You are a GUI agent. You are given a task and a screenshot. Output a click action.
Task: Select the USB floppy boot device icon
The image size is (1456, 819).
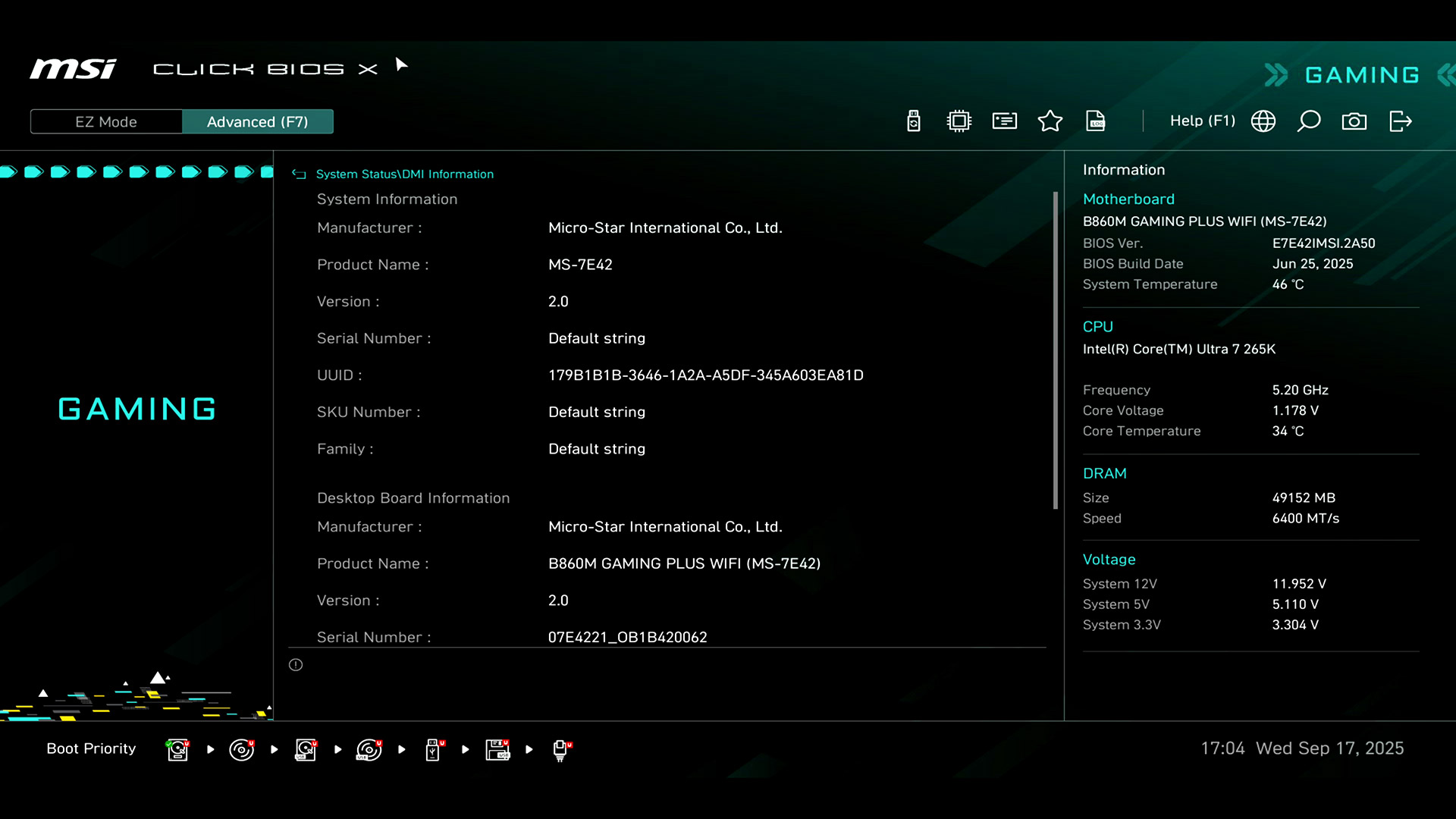pyautogui.click(x=497, y=749)
